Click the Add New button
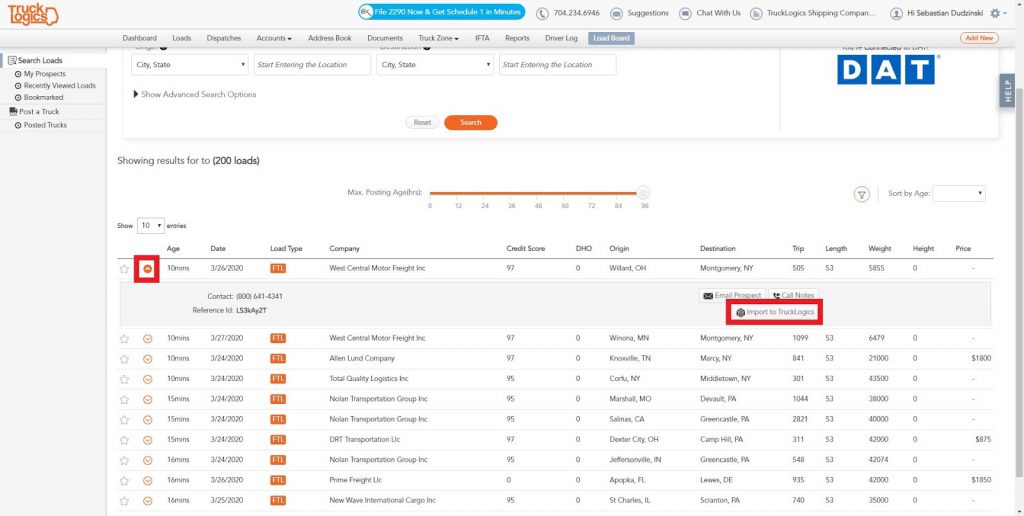 point(979,38)
